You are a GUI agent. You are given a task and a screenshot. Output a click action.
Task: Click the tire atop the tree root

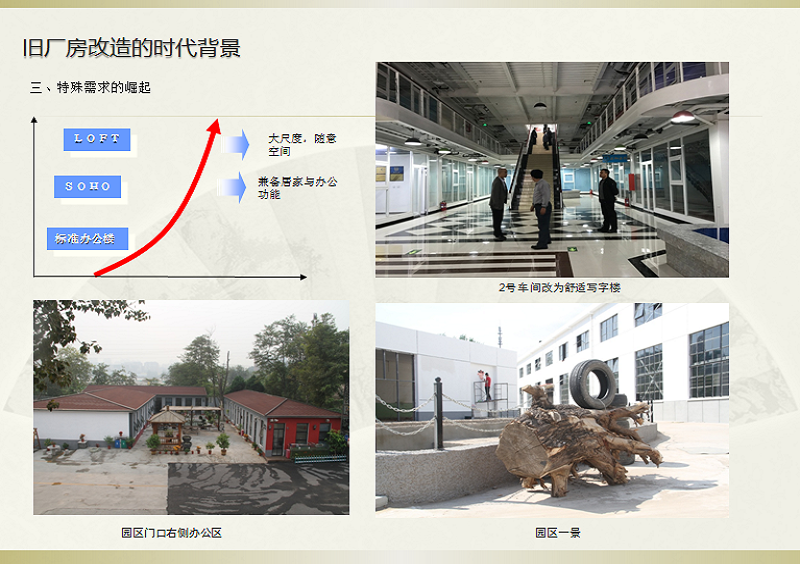click(593, 382)
